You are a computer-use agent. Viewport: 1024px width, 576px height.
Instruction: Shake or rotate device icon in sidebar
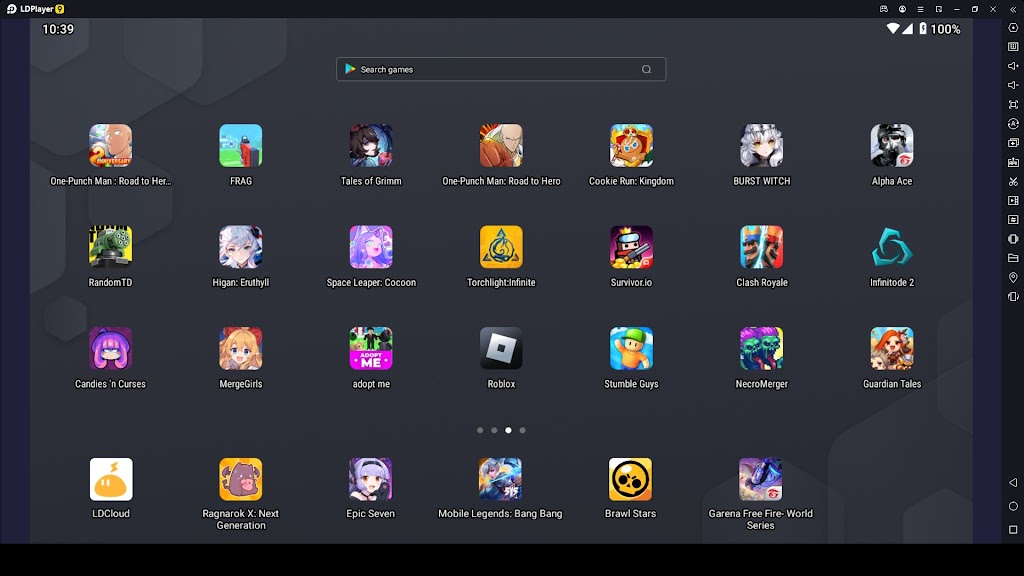(x=1013, y=296)
